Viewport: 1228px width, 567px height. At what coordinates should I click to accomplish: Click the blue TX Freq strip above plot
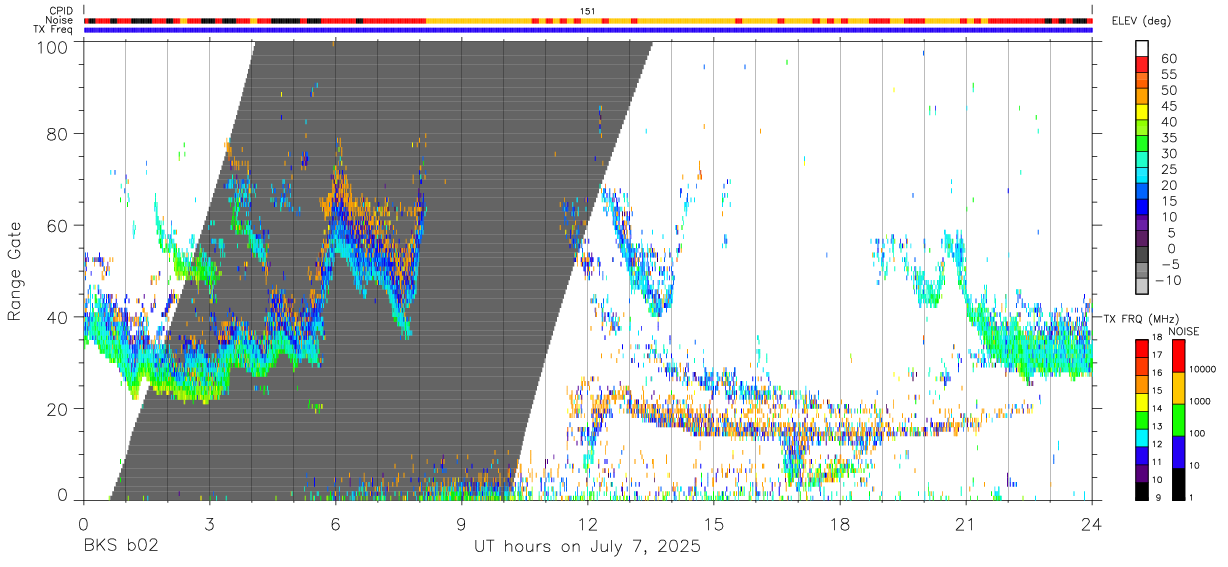coord(587,30)
